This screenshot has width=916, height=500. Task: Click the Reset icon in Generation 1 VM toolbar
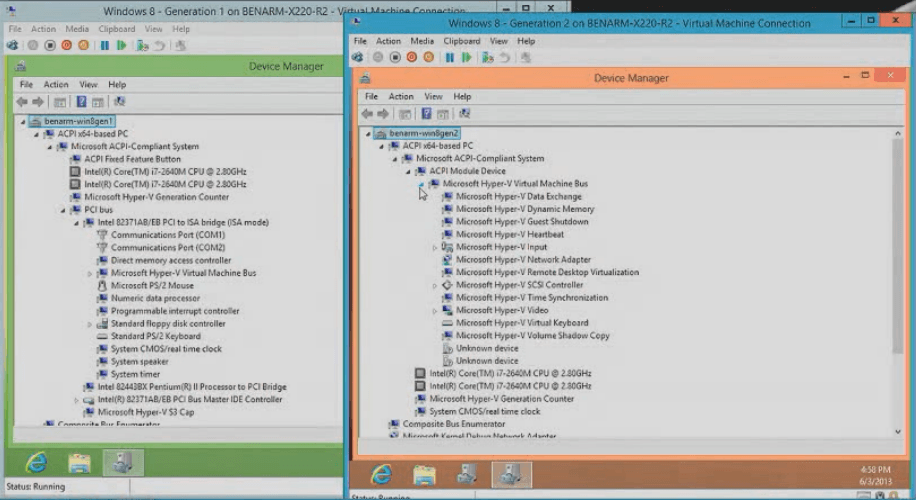pyautogui.click(x=122, y=45)
